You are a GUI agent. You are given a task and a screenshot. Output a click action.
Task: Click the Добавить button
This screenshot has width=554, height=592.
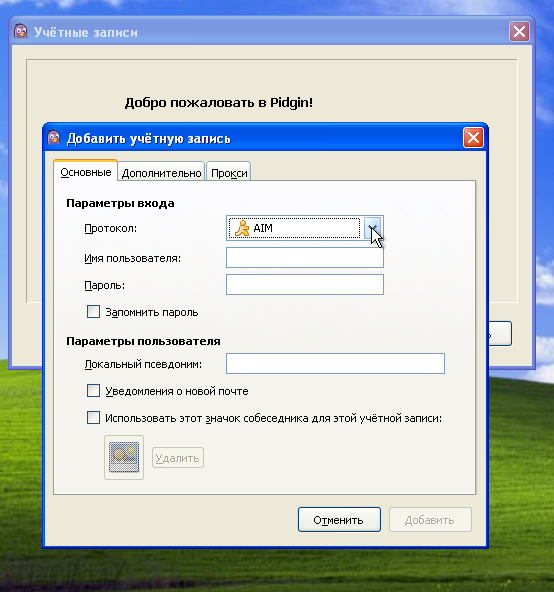(x=430, y=520)
